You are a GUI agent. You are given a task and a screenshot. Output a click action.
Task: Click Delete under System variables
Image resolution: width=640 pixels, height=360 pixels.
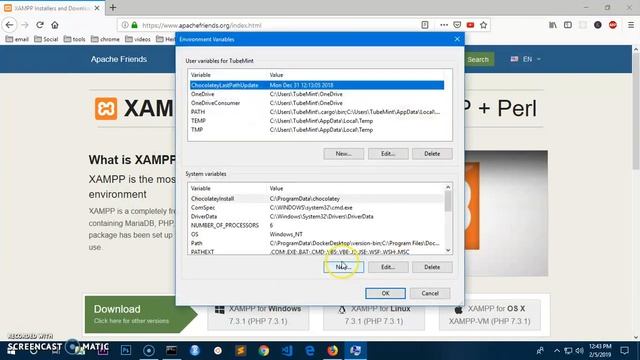[432, 267]
